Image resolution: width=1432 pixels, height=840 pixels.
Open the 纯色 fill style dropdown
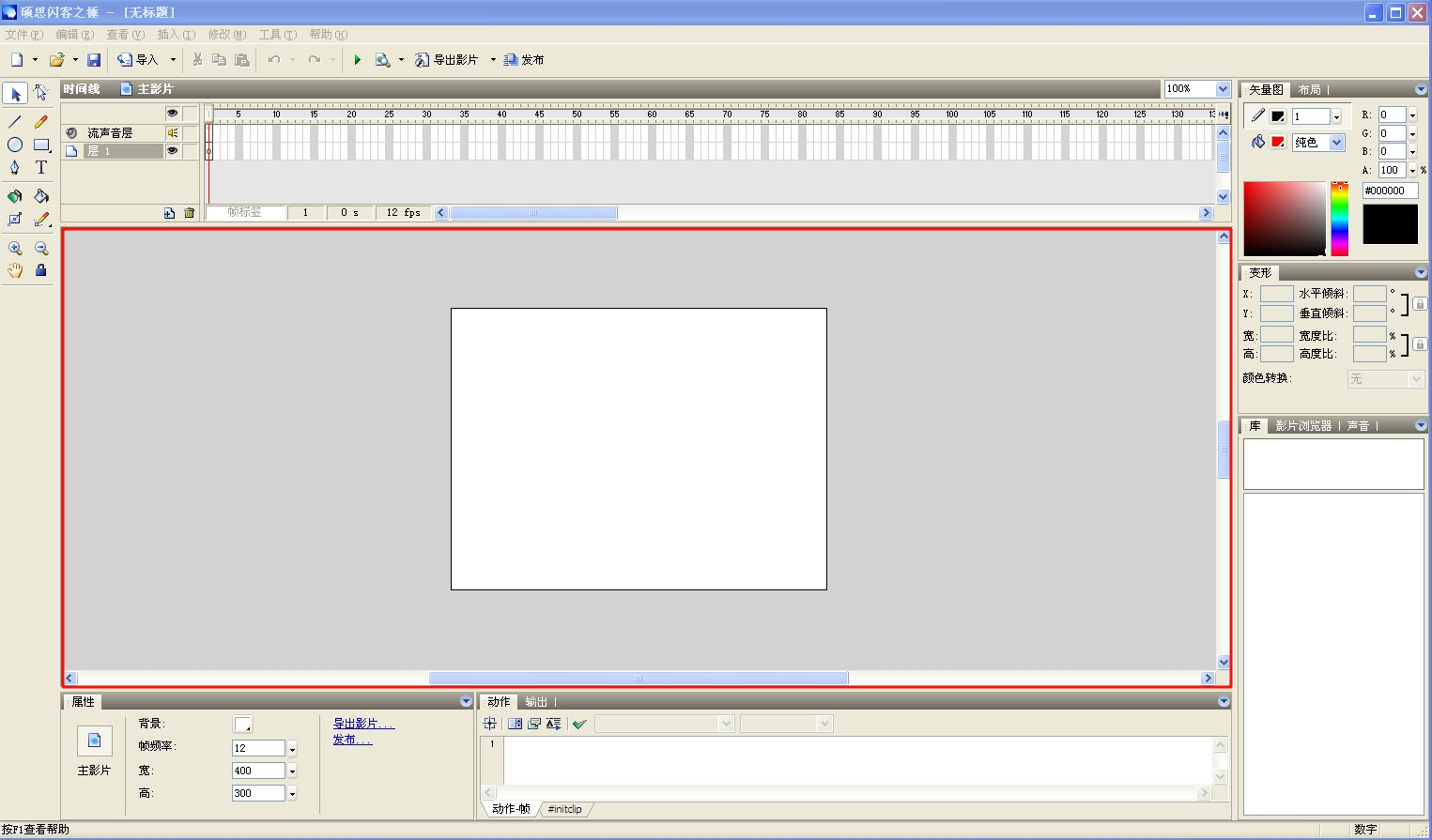pyautogui.click(x=1337, y=143)
